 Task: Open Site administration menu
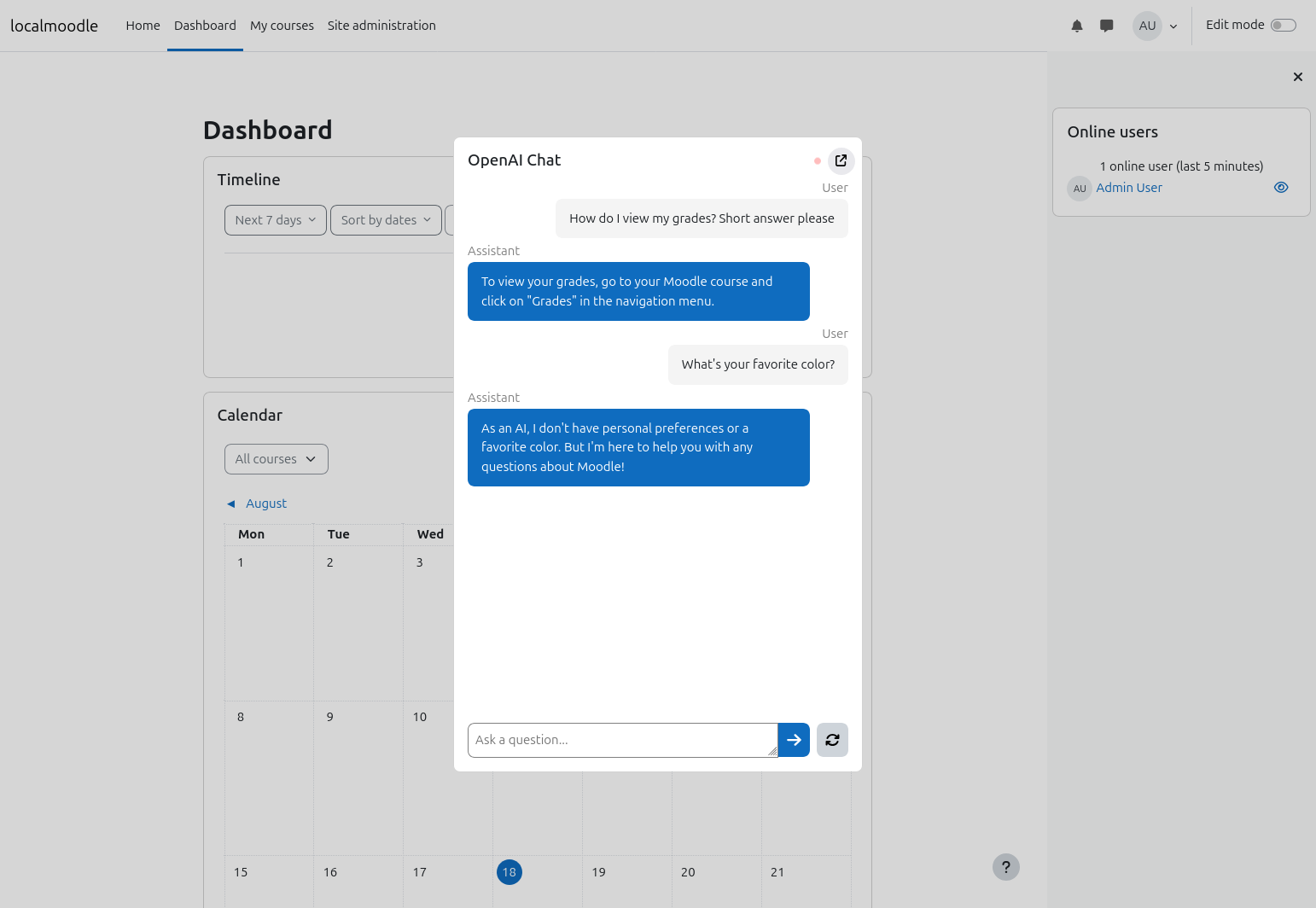381,26
